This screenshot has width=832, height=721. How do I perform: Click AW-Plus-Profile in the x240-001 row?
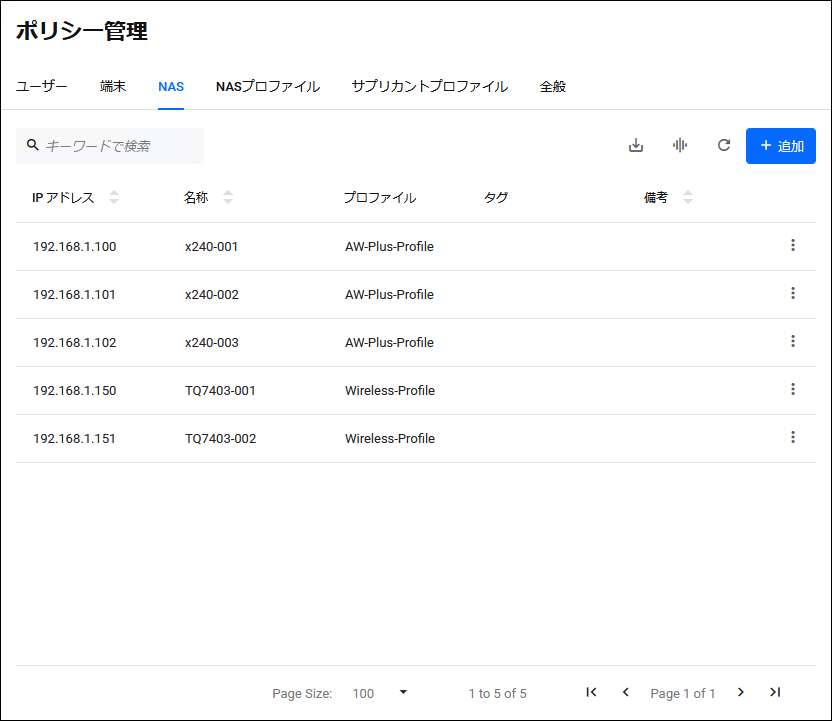point(389,247)
